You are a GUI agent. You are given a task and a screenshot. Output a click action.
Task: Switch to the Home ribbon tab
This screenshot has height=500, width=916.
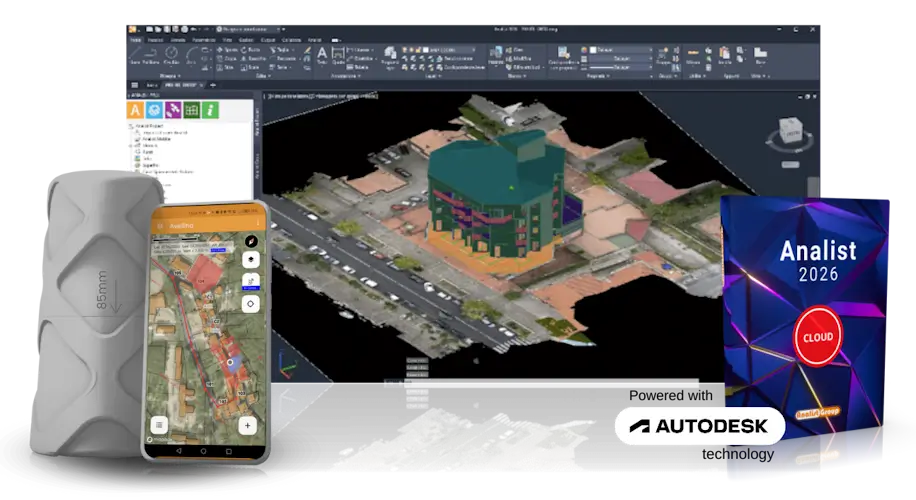pyautogui.click(x=136, y=40)
